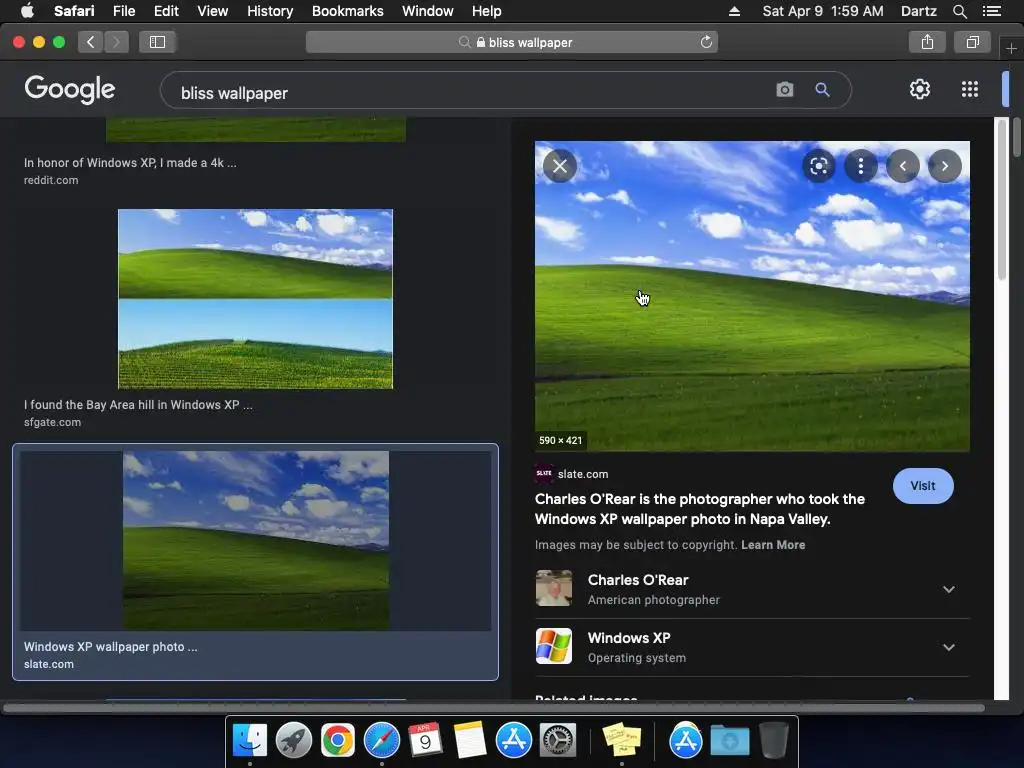This screenshot has height=768, width=1024.
Task: Search by image with camera icon
Action: (x=785, y=89)
